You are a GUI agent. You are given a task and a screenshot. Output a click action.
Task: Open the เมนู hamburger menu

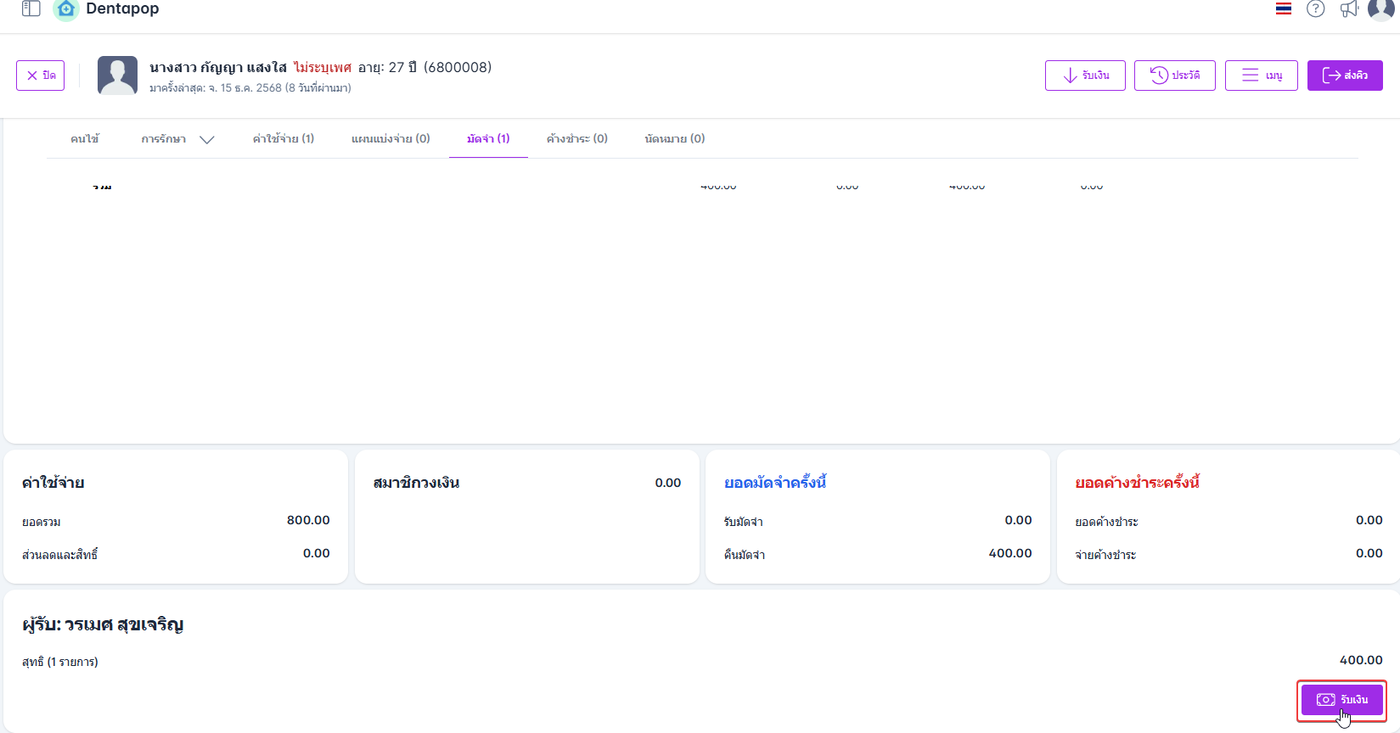tap(1261, 76)
